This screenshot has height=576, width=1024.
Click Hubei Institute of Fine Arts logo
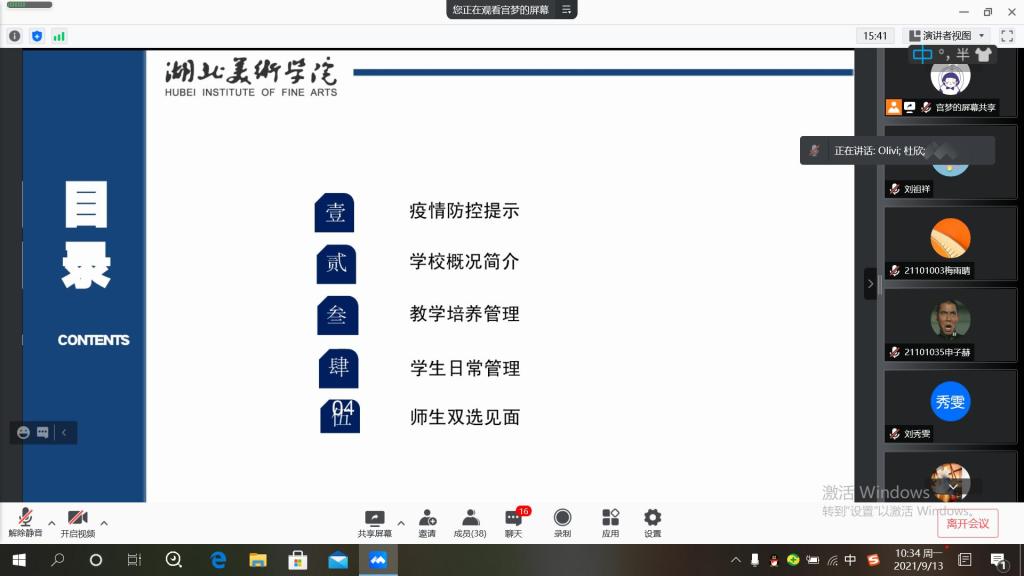[x=251, y=77]
